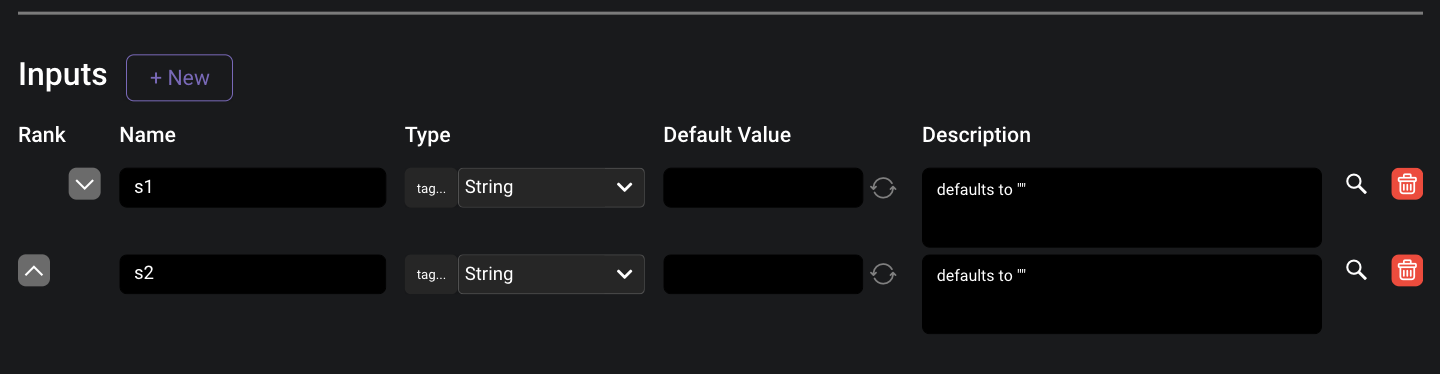
Task: Focus the s2 name field
Action: point(252,274)
